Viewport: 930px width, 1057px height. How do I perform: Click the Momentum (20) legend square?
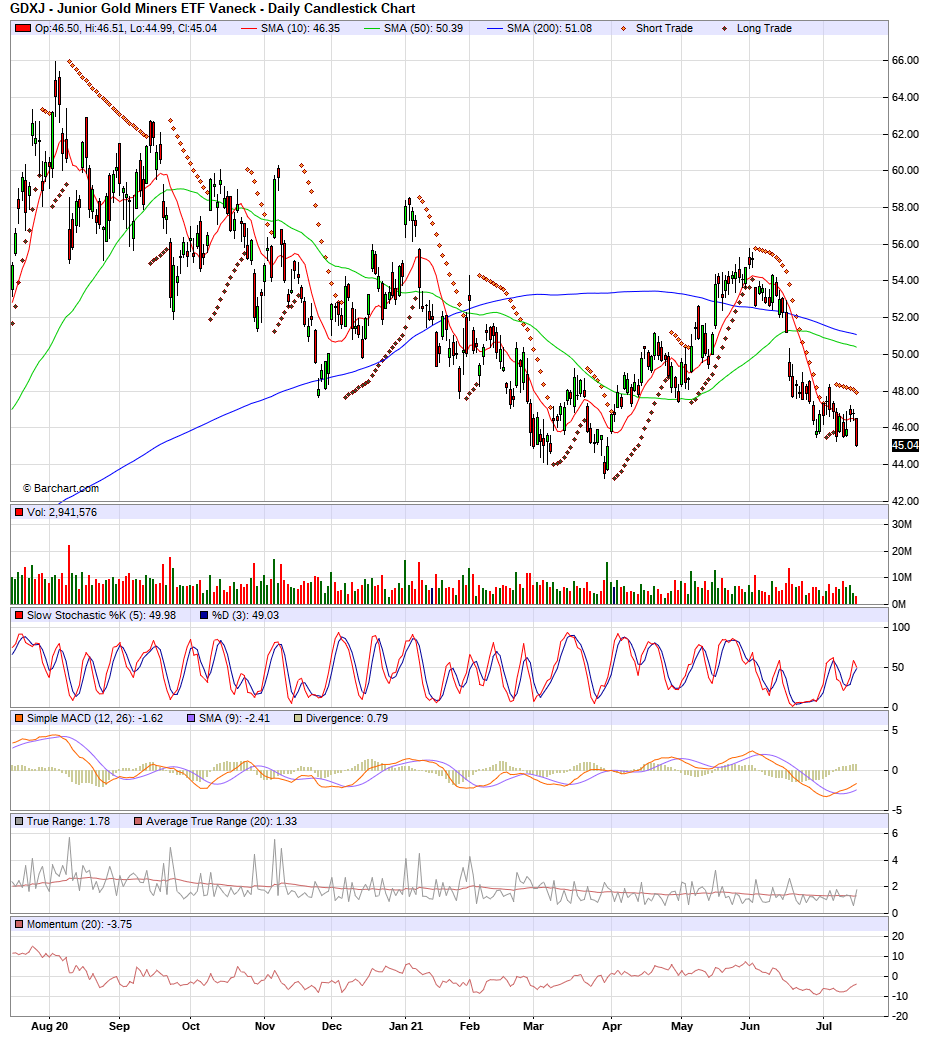[20, 925]
